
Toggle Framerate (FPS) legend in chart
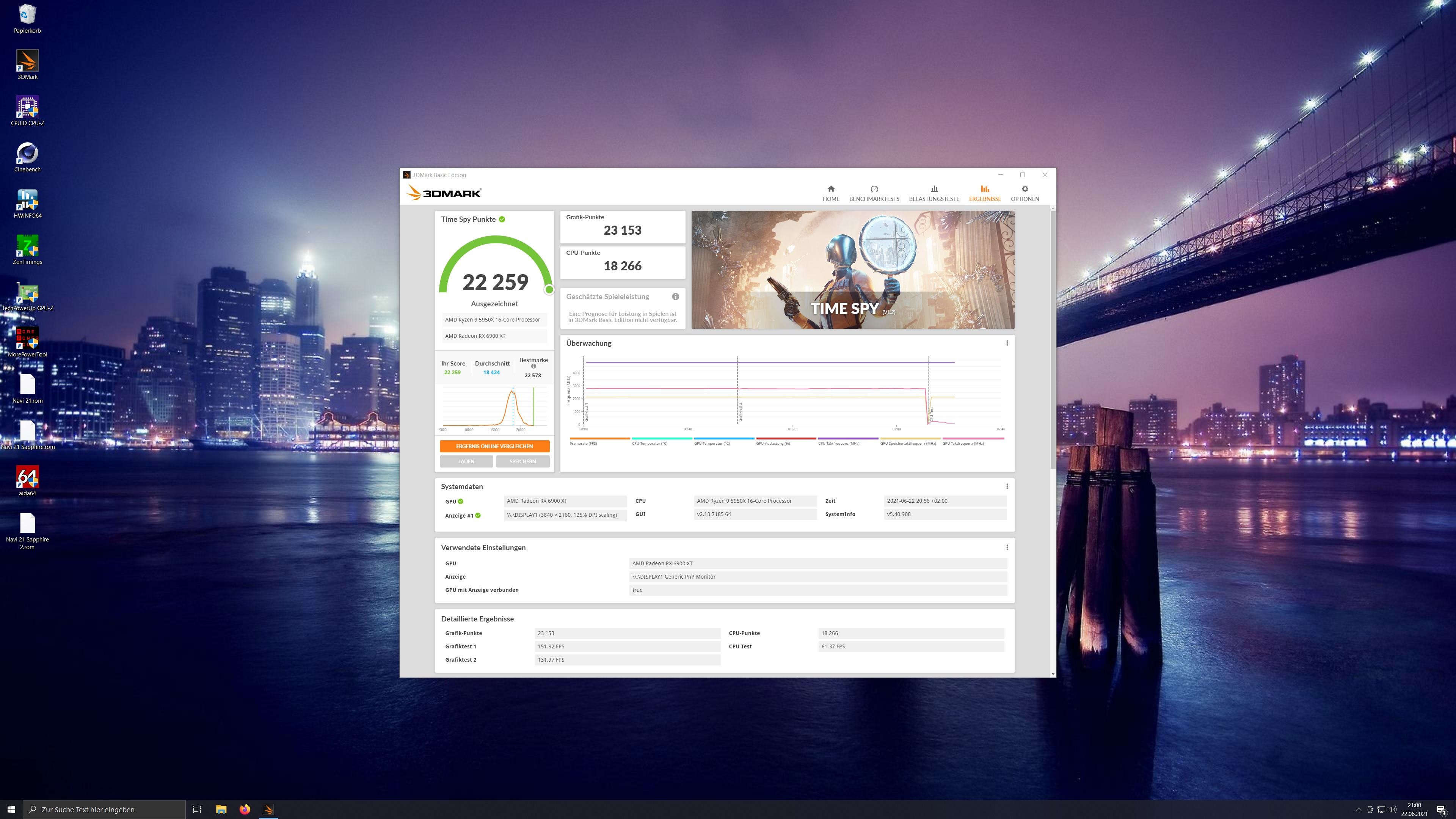(x=583, y=444)
